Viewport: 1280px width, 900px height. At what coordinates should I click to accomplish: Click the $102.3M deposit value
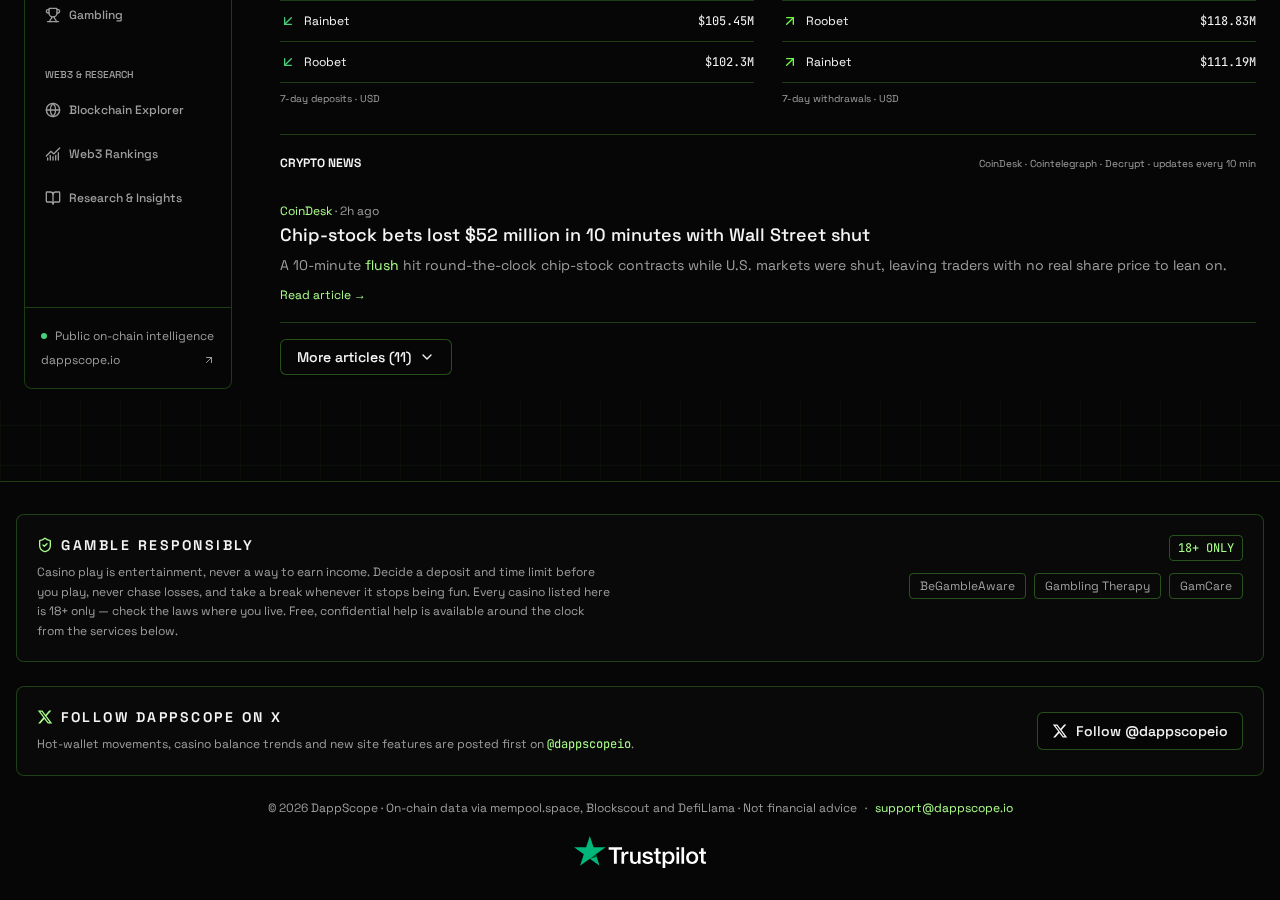pyautogui.click(x=729, y=62)
